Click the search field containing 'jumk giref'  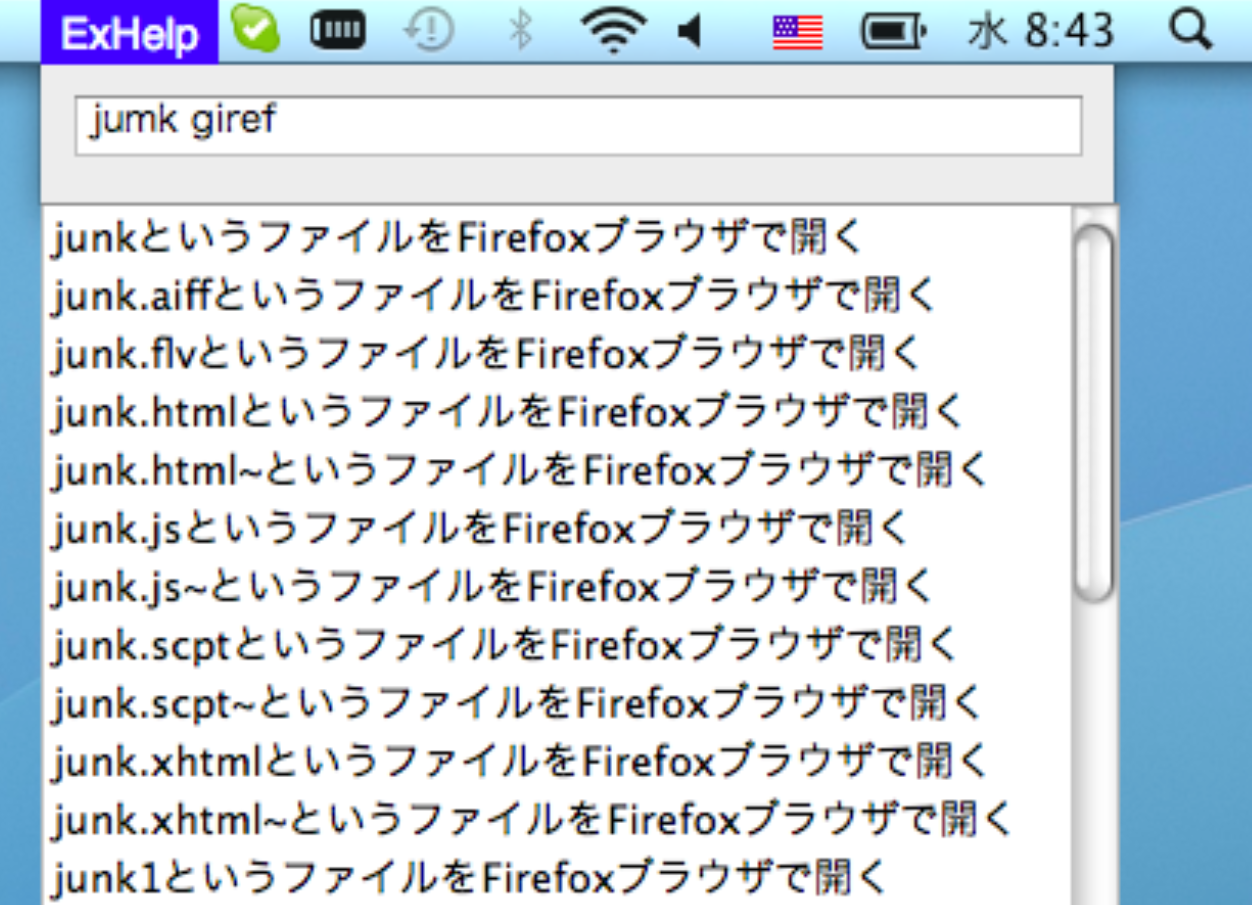(x=578, y=126)
